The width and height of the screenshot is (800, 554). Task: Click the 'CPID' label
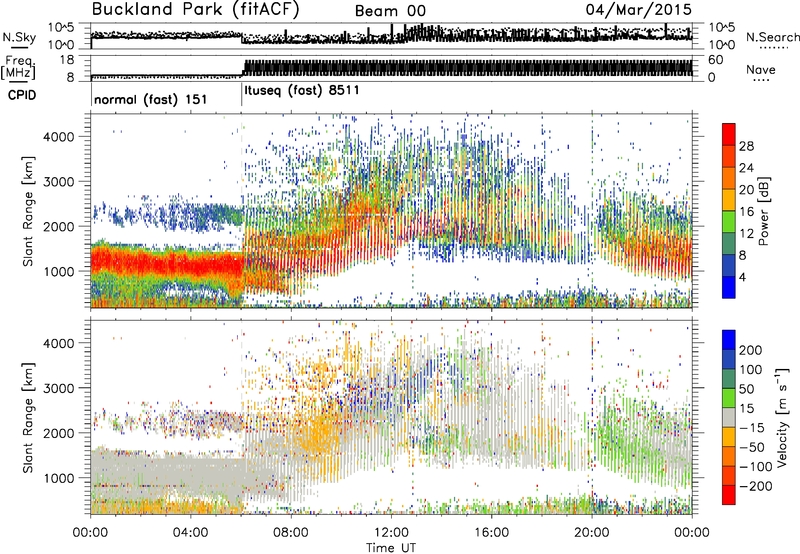[22, 95]
